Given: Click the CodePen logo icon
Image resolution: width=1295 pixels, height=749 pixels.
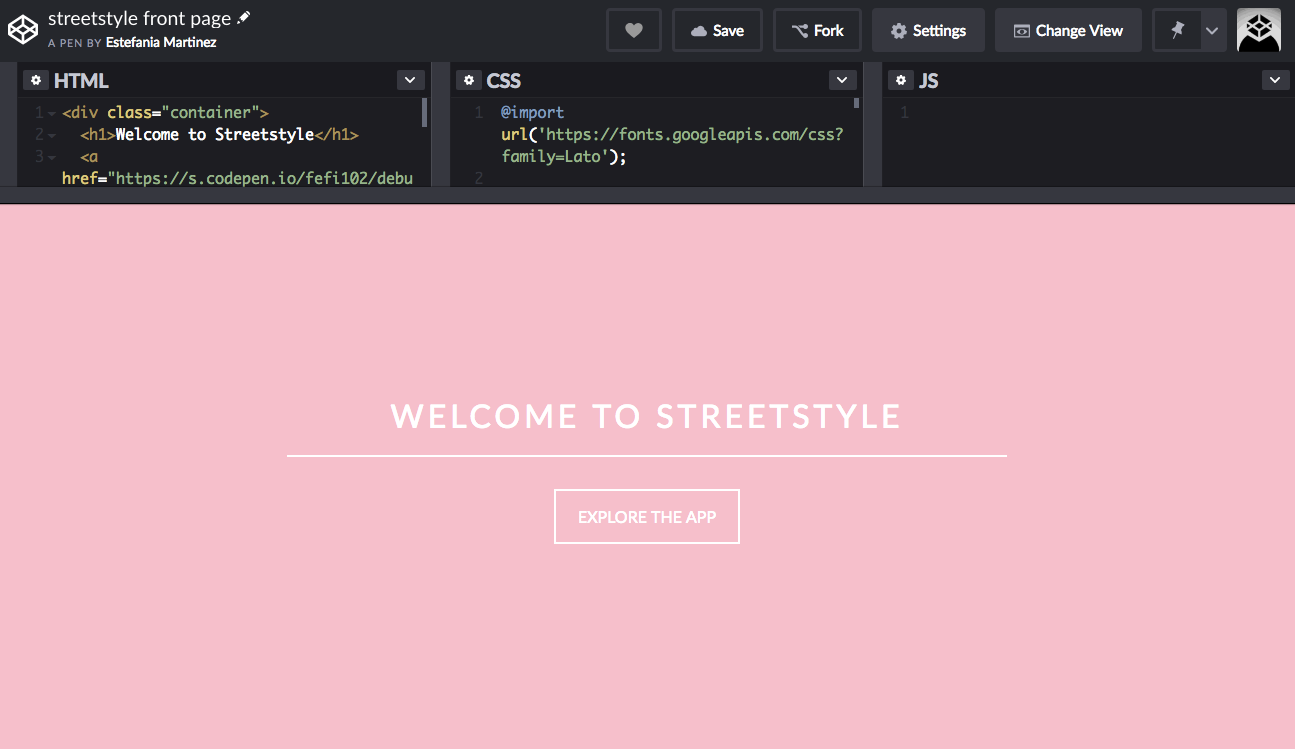Looking at the screenshot, I should pyautogui.click(x=23, y=30).
